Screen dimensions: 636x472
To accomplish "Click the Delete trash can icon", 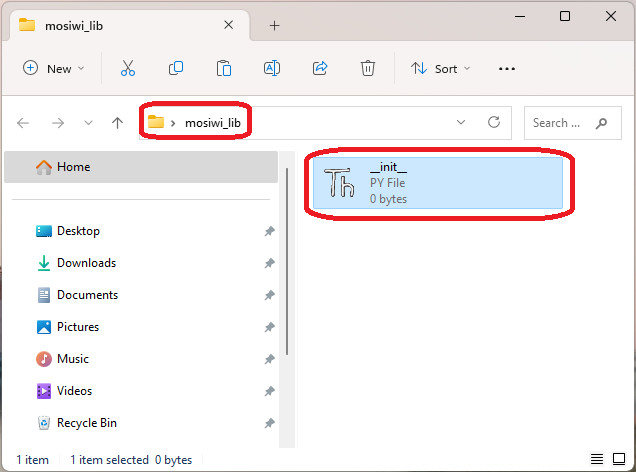I will (x=367, y=69).
